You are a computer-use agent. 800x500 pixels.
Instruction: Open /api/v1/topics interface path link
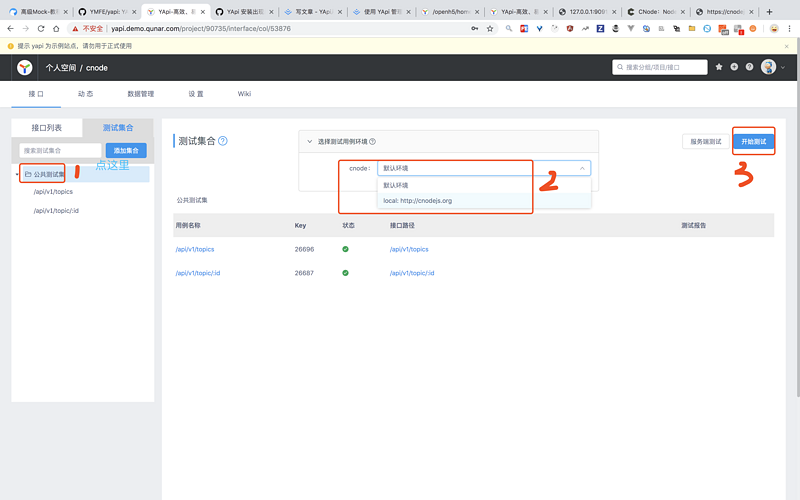[x=409, y=249]
